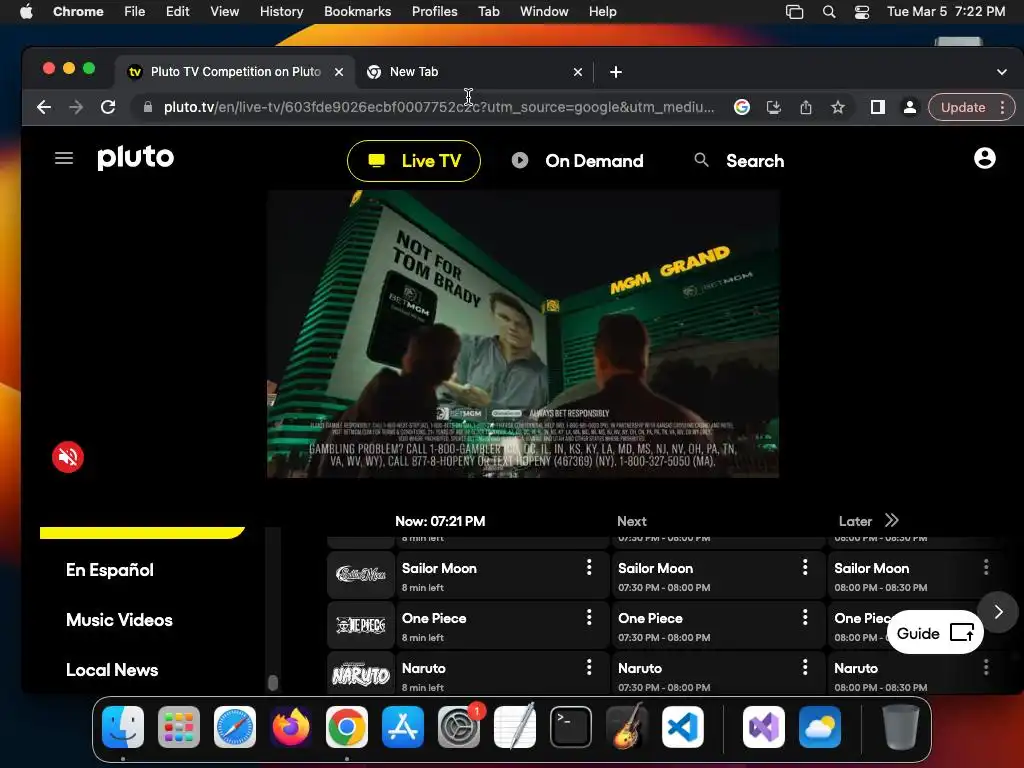
Task: Expand the tab search dropdown
Action: click(1002, 72)
